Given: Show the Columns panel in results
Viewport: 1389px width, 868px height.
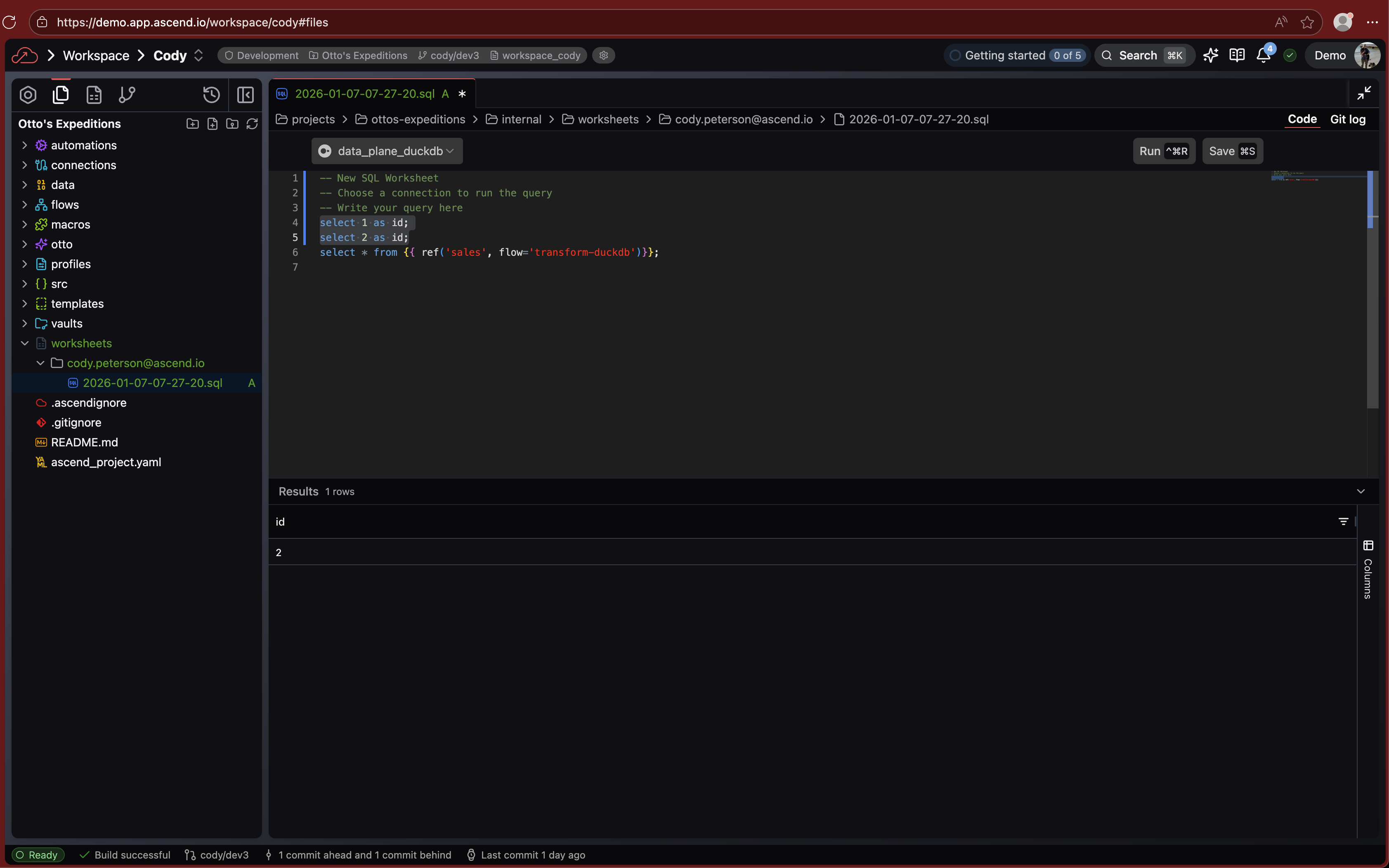Looking at the screenshot, I should coord(1368,546).
